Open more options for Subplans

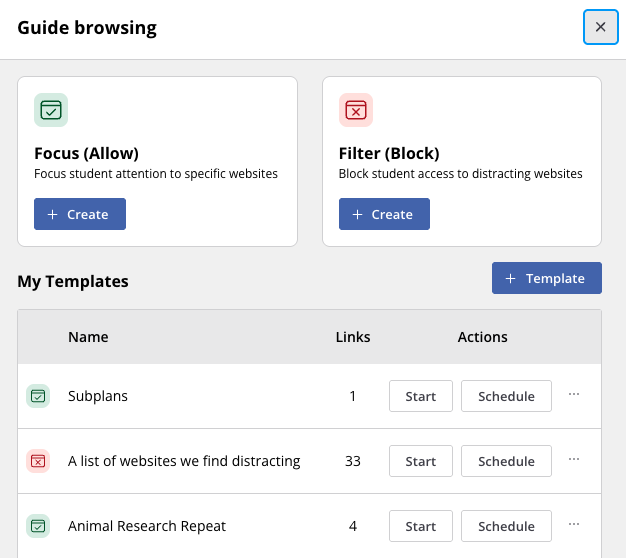(x=574, y=394)
